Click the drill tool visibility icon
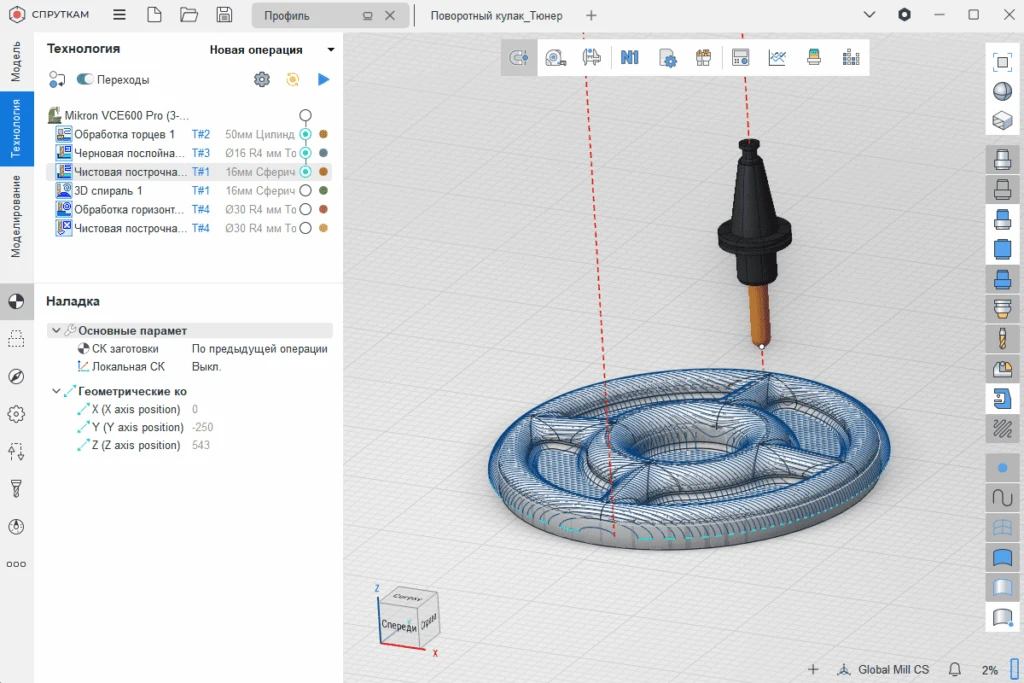 (x=1002, y=339)
